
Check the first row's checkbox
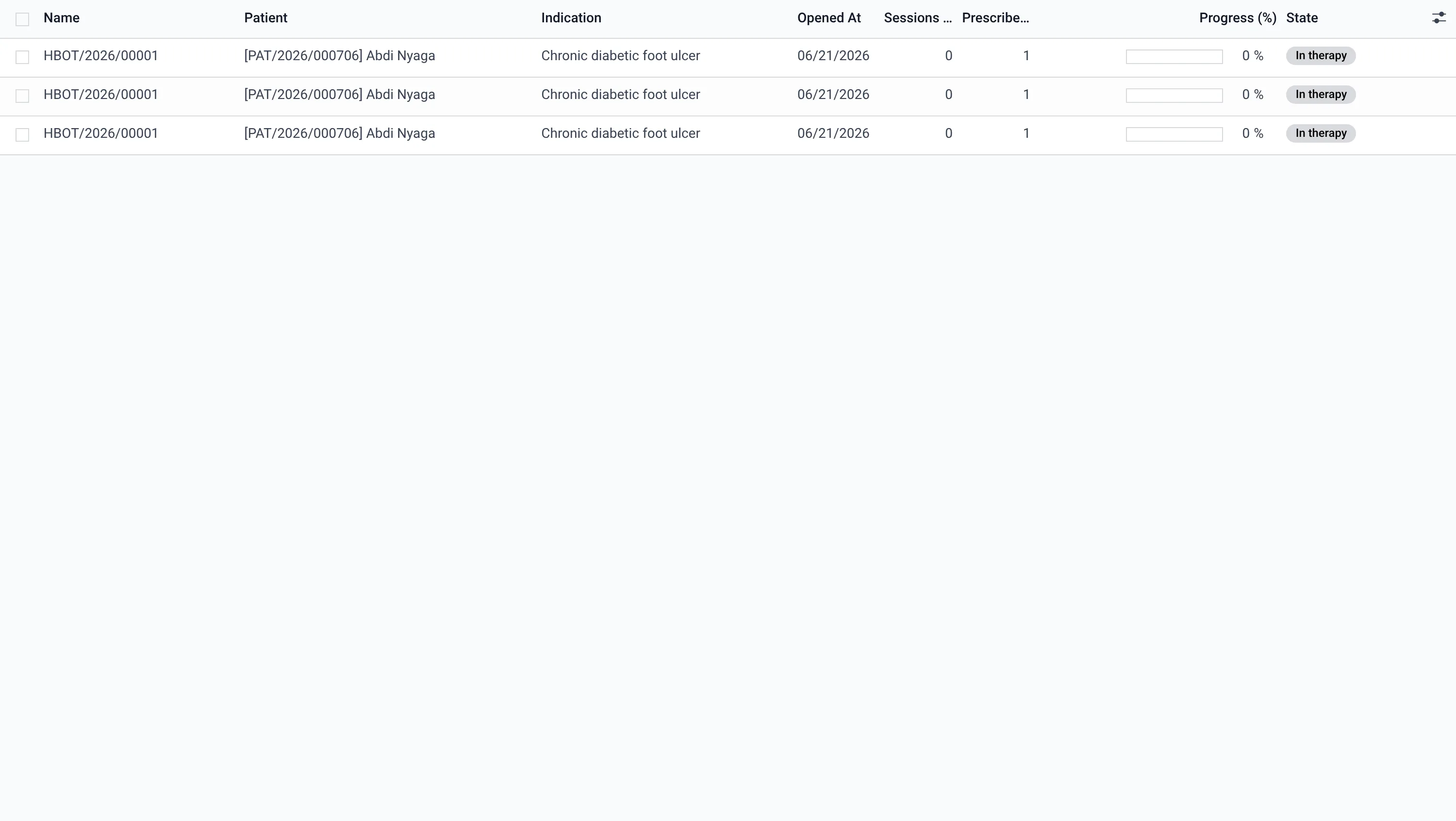tap(22, 57)
